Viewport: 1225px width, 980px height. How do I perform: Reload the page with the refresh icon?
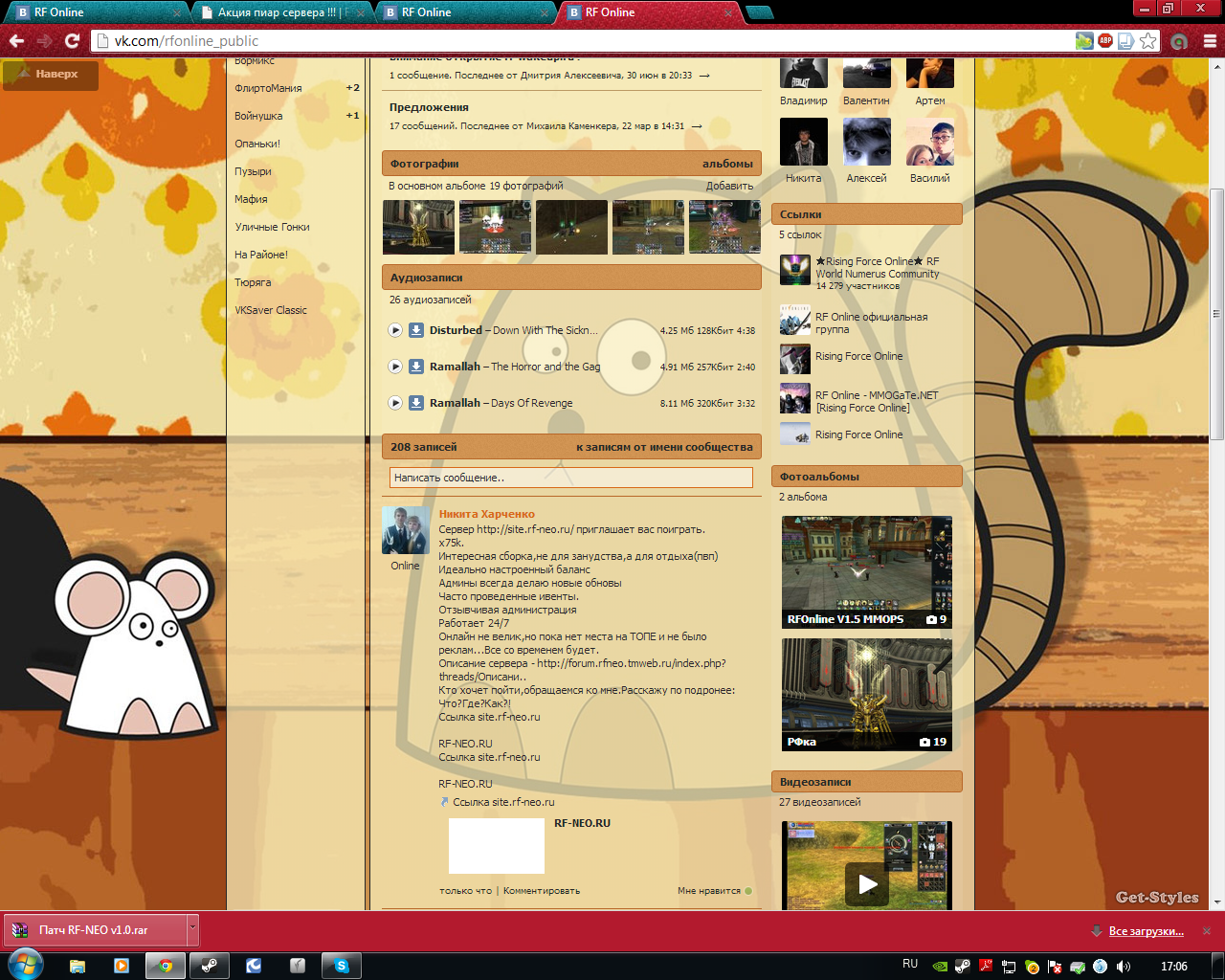[72, 41]
